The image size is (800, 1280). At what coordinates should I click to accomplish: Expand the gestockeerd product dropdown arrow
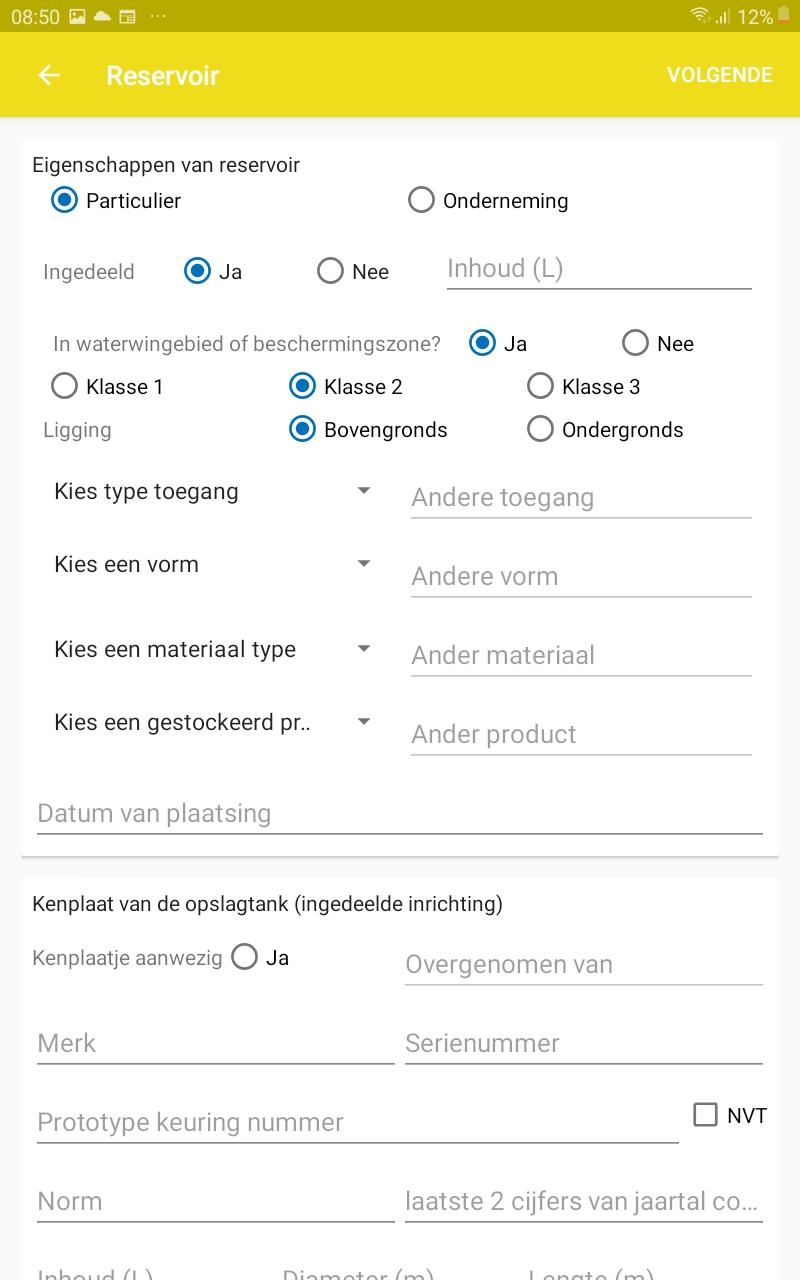pyautogui.click(x=364, y=721)
